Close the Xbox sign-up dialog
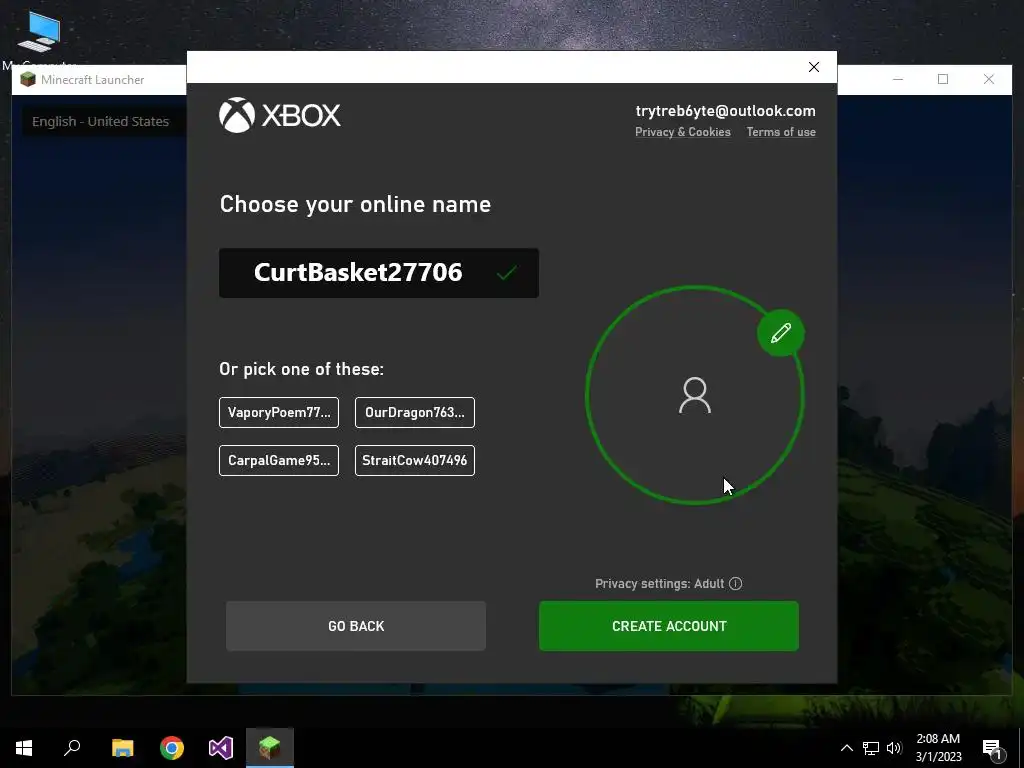Image resolution: width=1024 pixels, height=768 pixels. click(x=814, y=67)
